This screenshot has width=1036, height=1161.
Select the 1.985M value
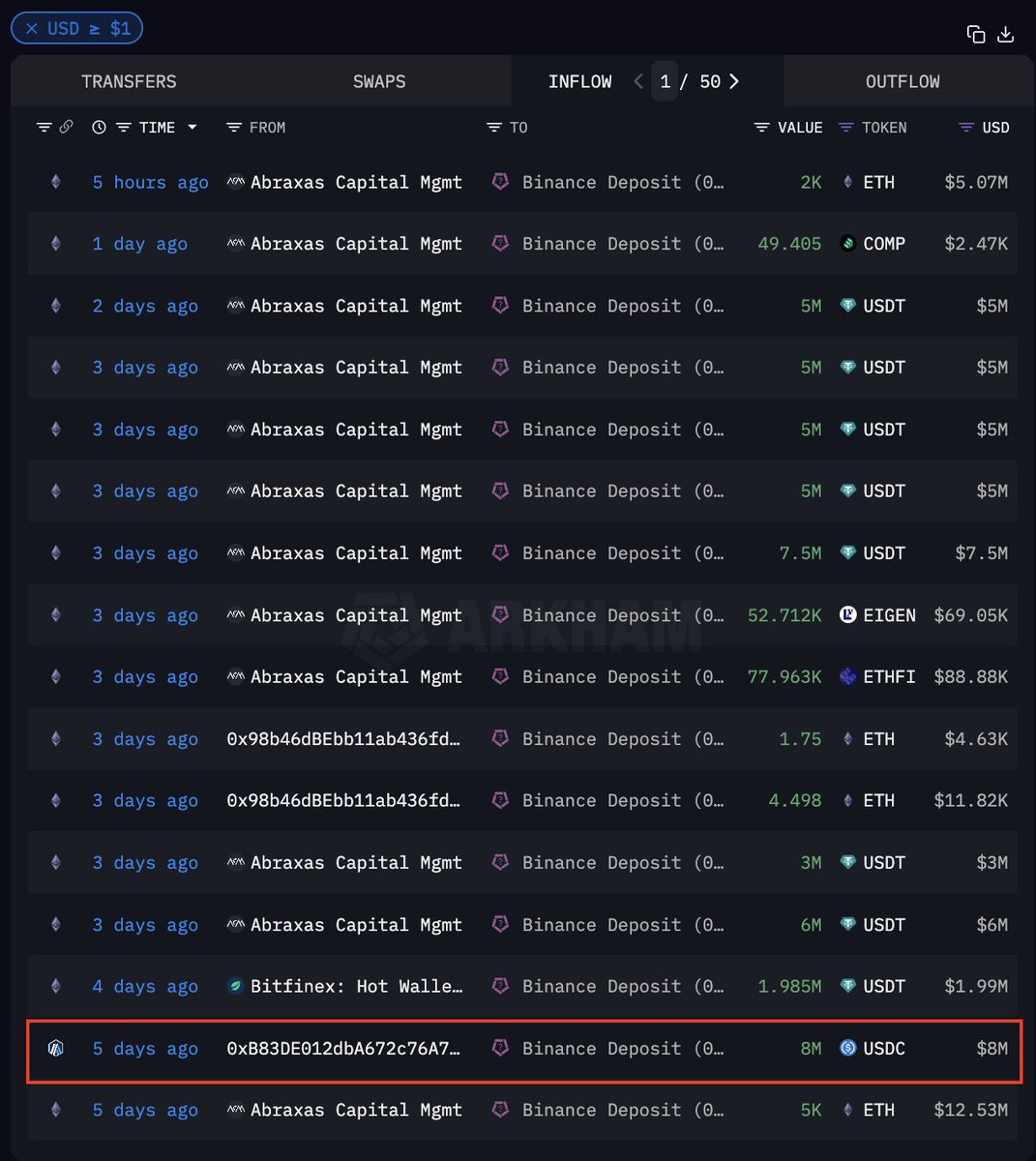(x=789, y=987)
